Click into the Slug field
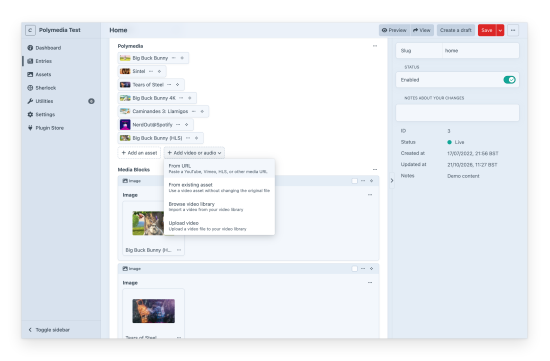Viewport: 550px width, 361px height. click(480, 51)
